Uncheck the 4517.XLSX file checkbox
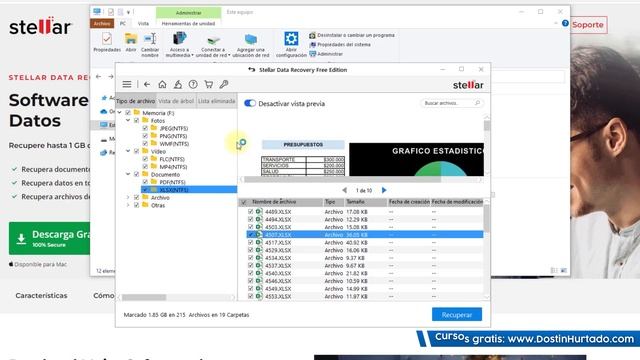 click(x=251, y=242)
